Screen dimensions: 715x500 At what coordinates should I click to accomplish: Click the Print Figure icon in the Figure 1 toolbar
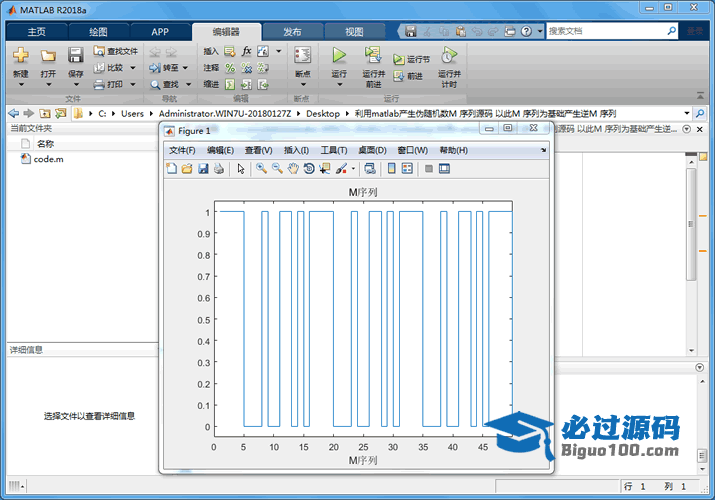(219, 169)
